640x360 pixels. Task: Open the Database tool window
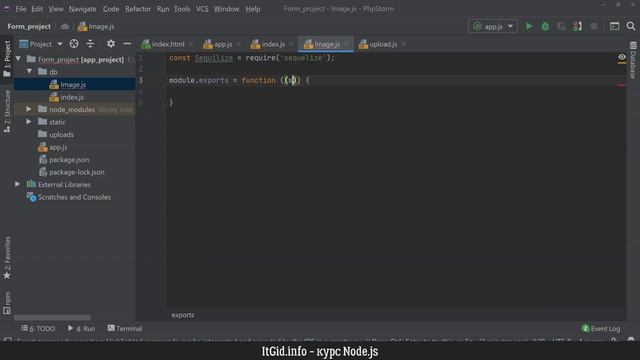(633, 60)
